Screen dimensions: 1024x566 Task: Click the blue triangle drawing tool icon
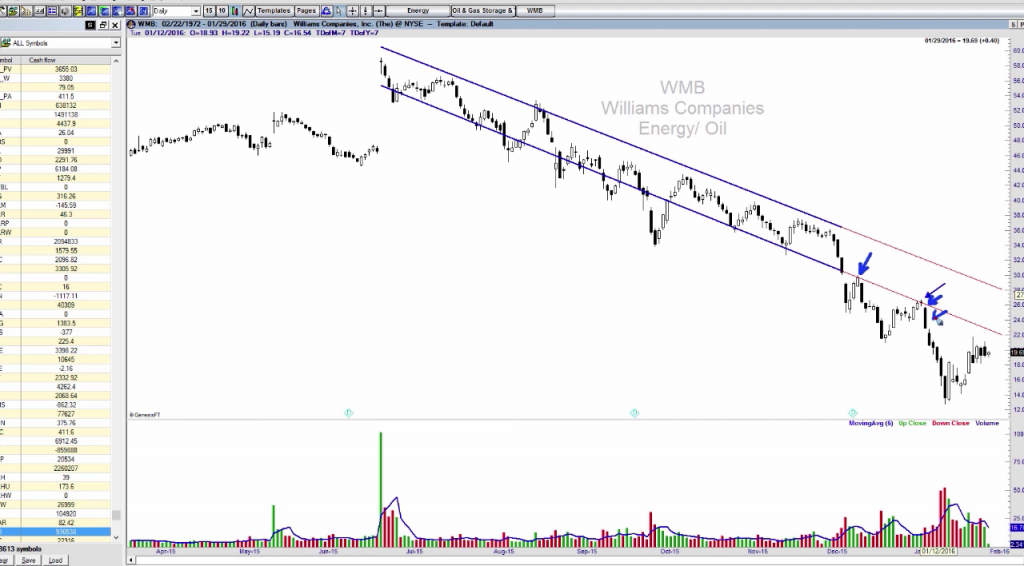(326, 11)
